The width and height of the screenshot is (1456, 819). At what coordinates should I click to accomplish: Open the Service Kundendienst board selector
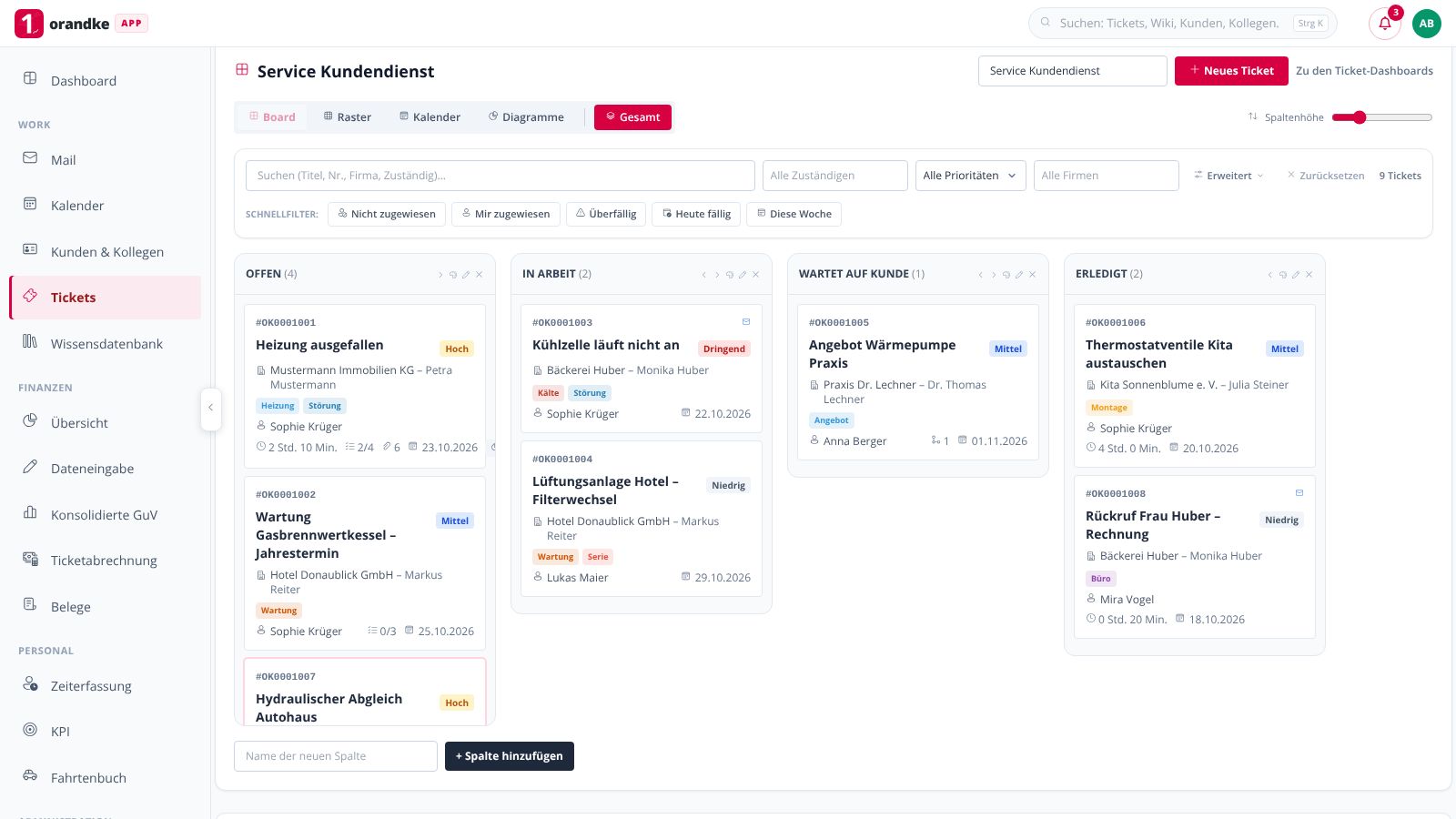[1073, 71]
